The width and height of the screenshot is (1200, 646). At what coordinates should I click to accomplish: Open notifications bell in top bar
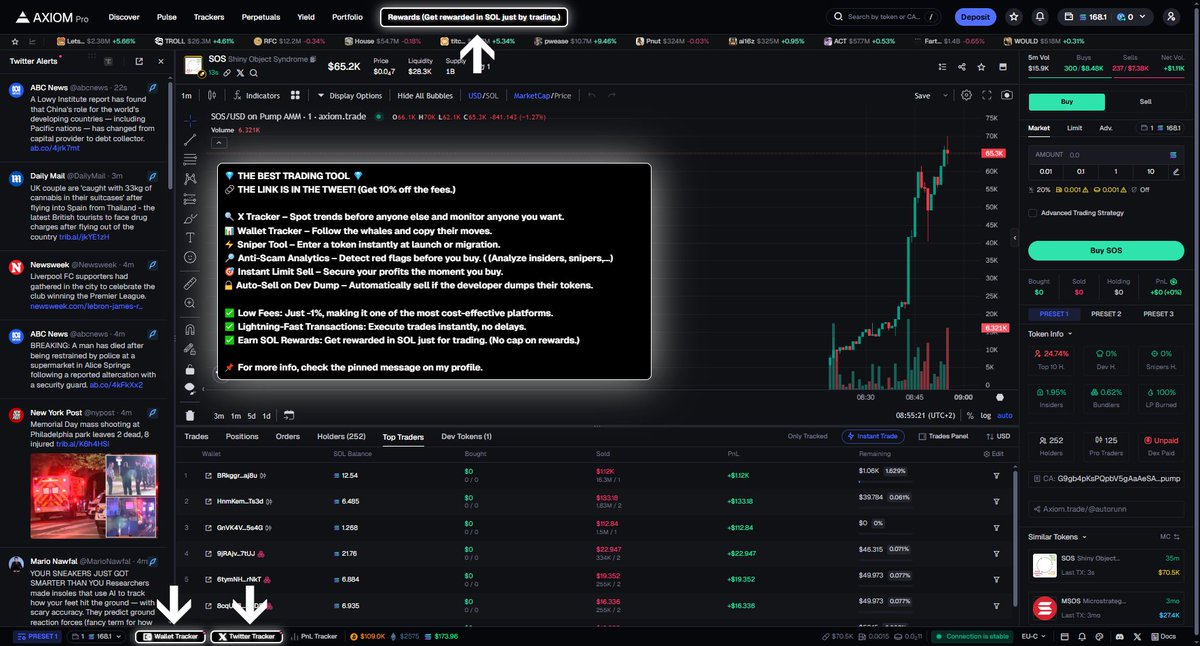(1040, 17)
